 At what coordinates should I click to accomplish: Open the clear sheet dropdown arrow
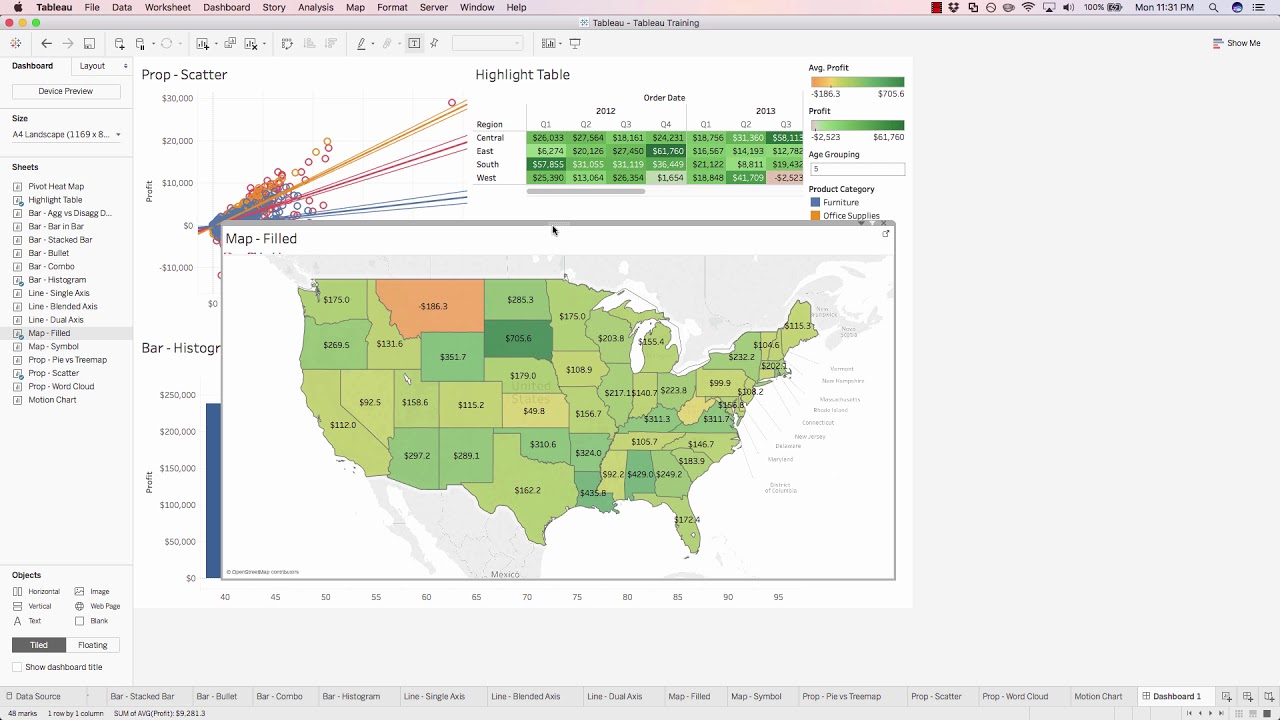(263, 43)
